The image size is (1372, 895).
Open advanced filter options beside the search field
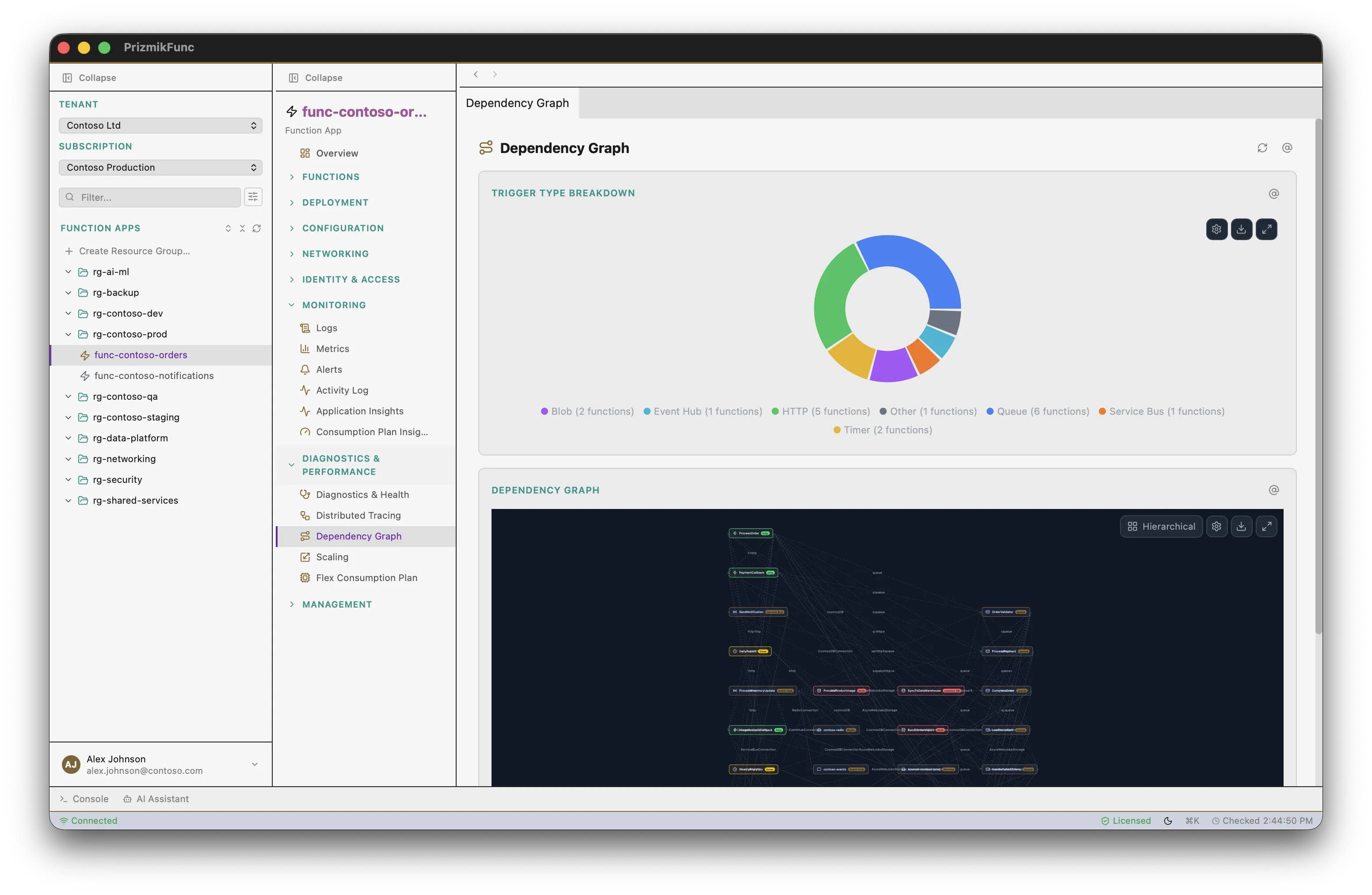coord(253,197)
